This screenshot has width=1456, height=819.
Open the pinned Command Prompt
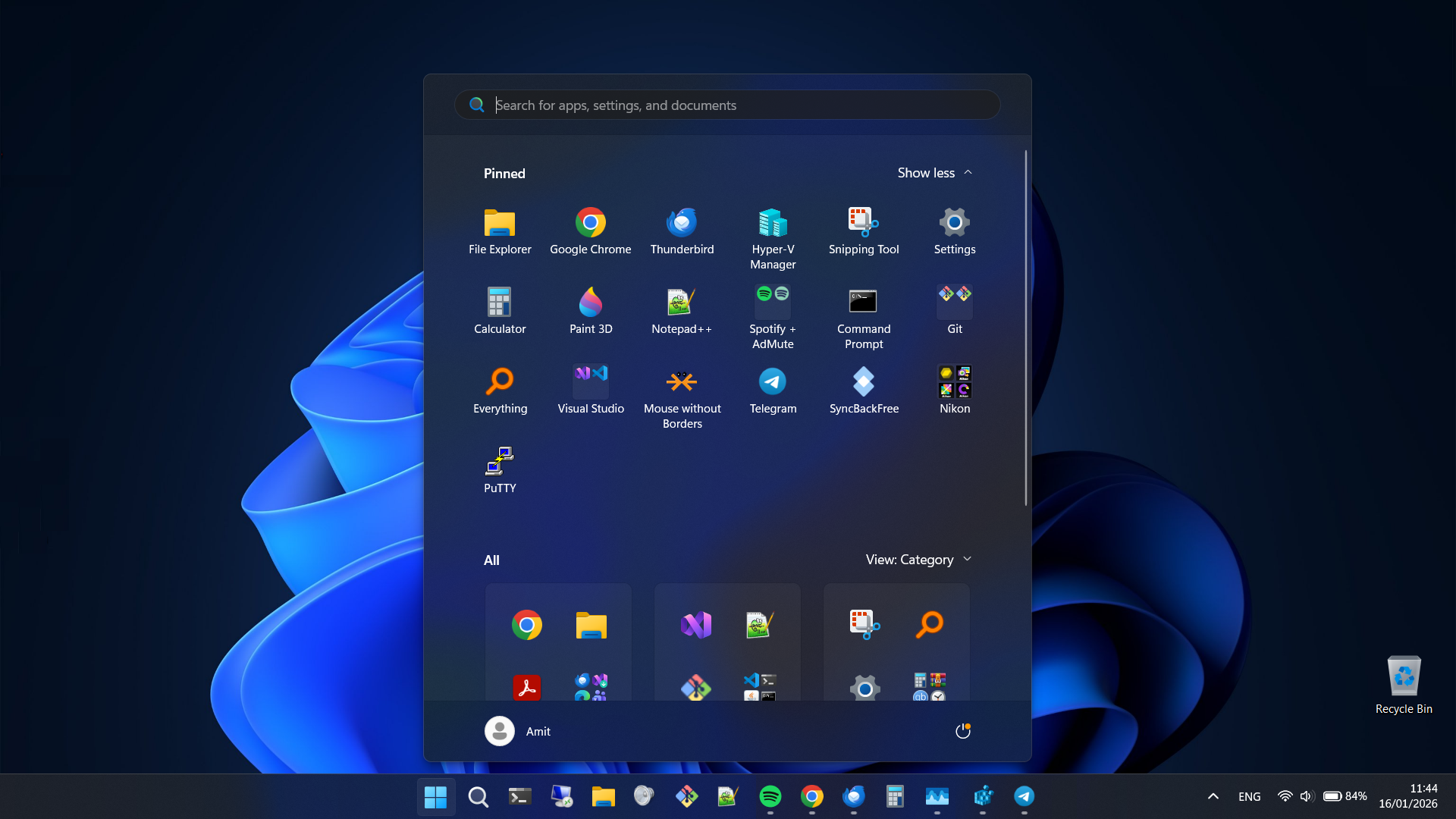pos(864,318)
